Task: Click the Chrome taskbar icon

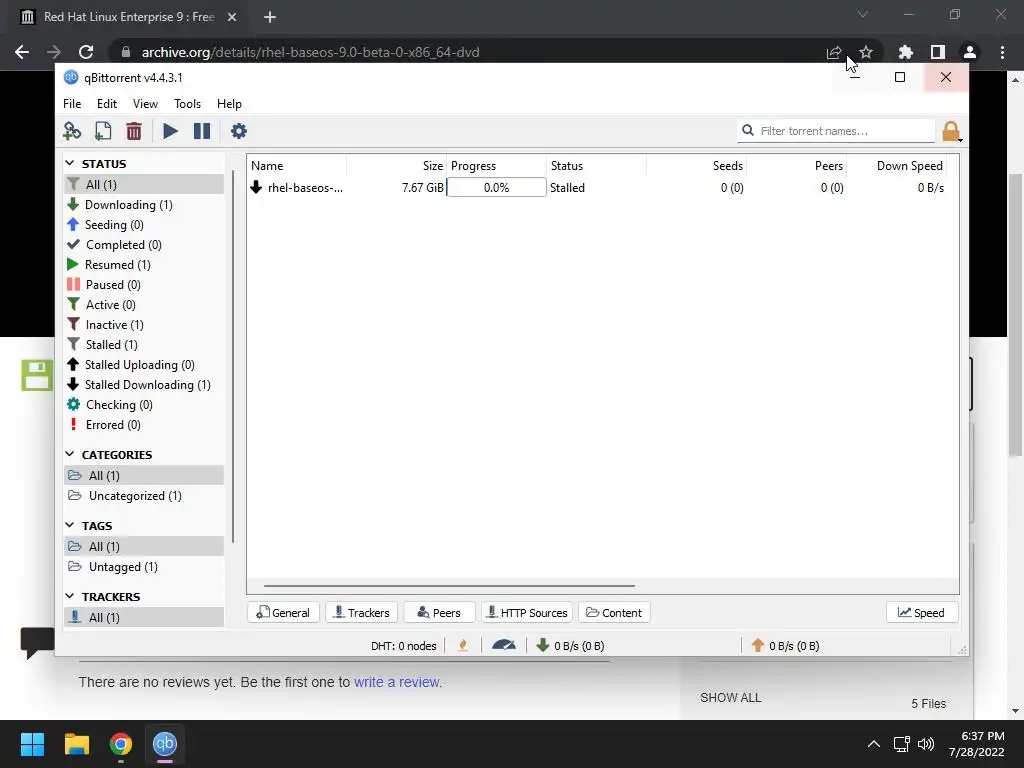Action: click(121, 744)
